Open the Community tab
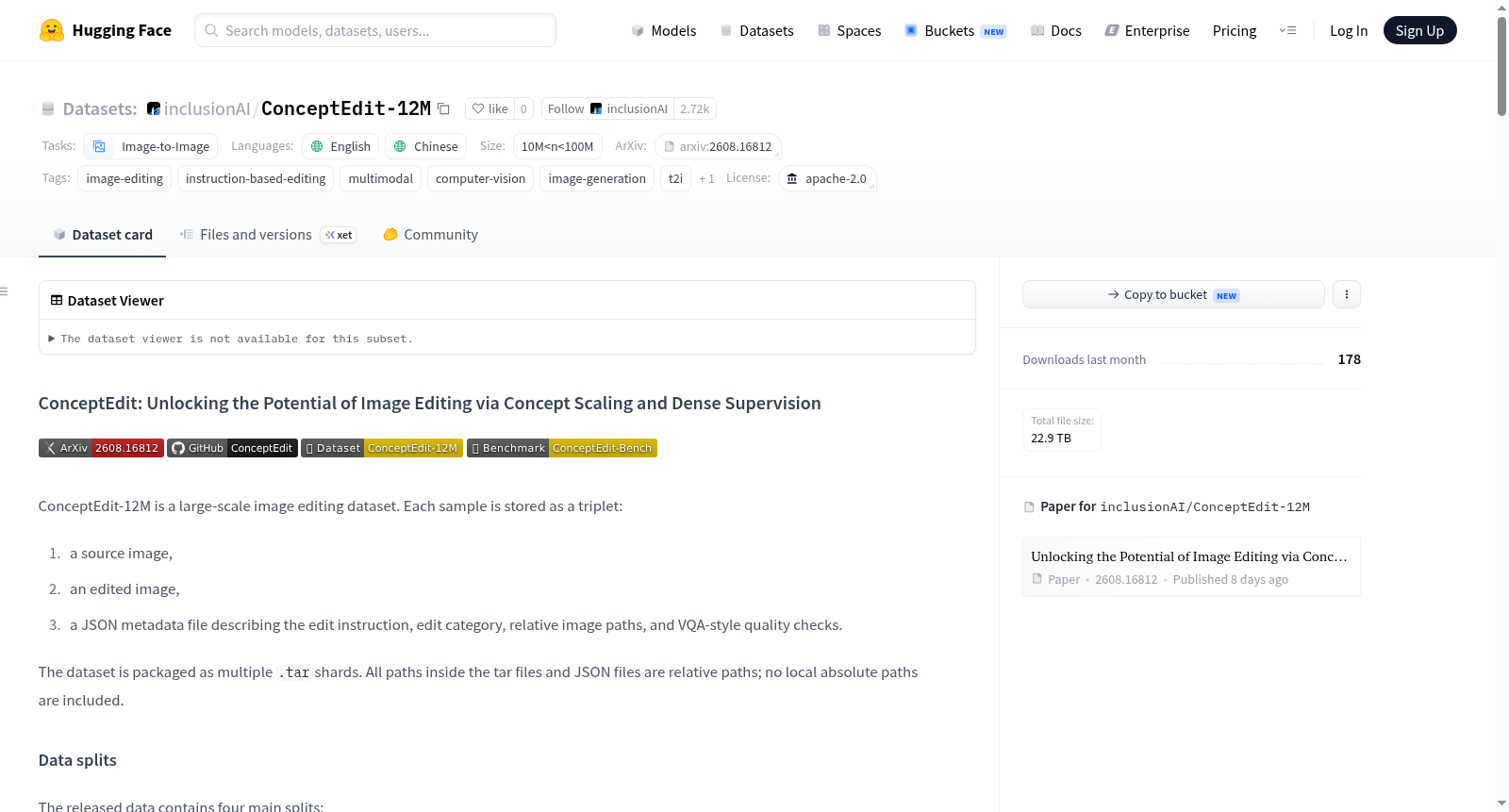The width and height of the screenshot is (1509, 812). click(x=430, y=235)
